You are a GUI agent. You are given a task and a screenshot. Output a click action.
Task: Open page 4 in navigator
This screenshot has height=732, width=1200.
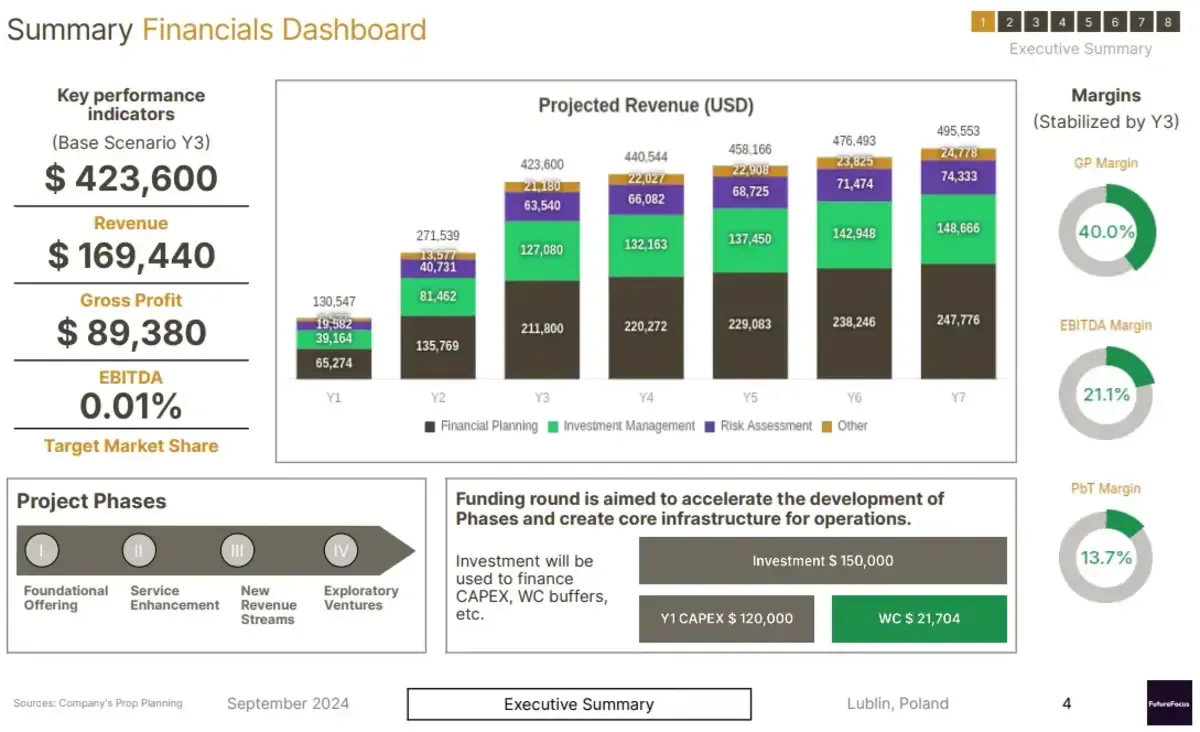click(x=1062, y=22)
